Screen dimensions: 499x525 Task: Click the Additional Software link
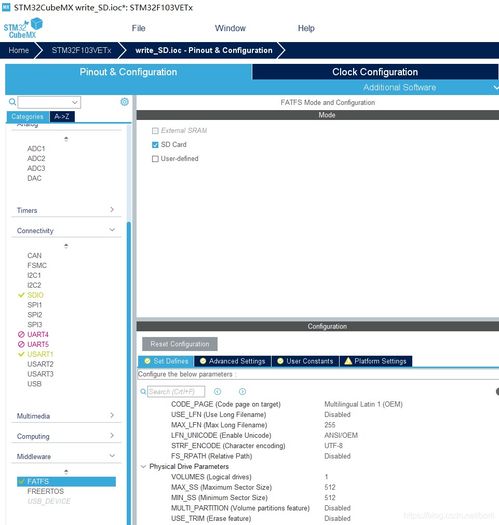pos(400,87)
